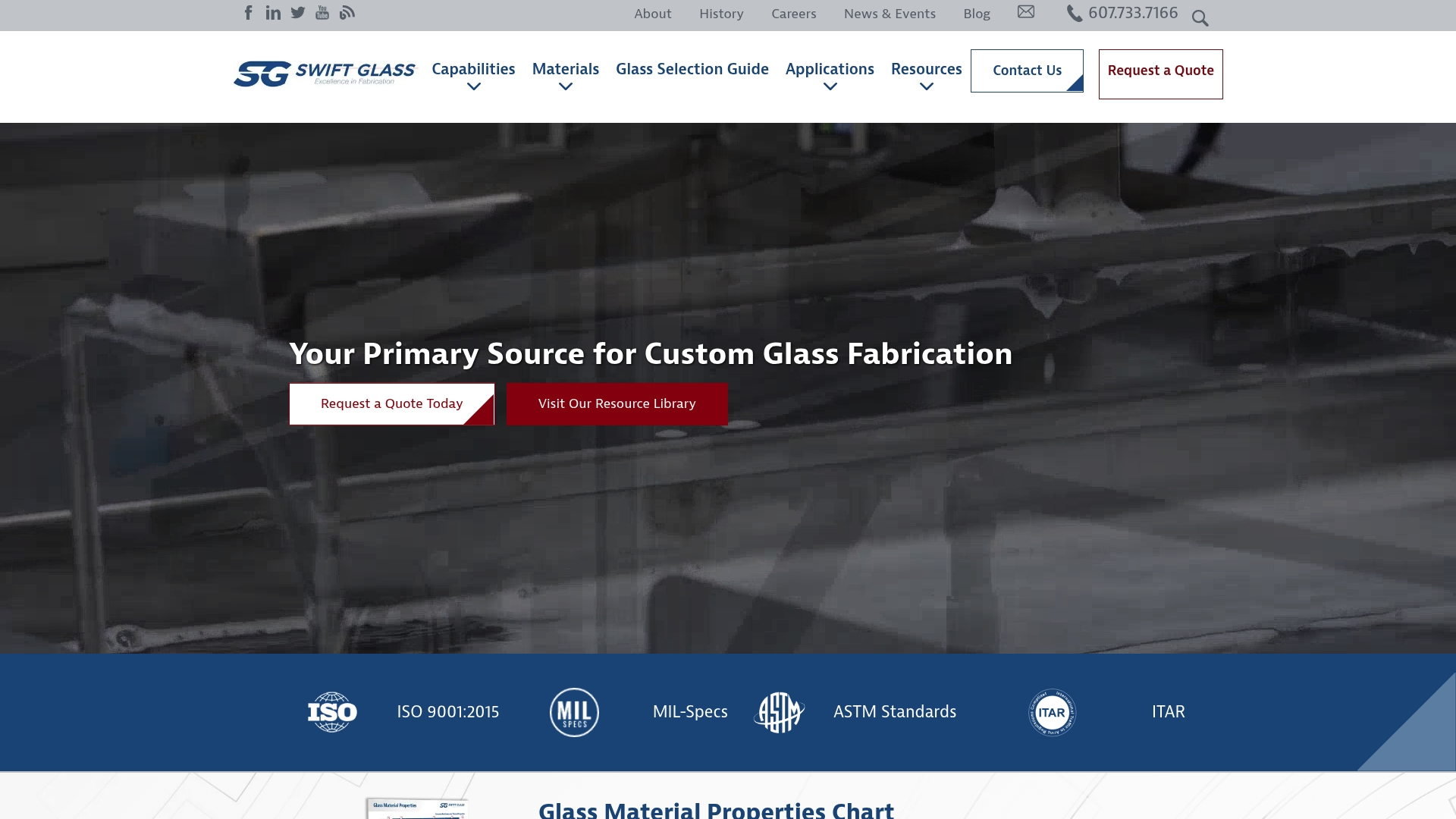Select the ITAR text label
This screenshot has height=819, width=1456.
coord(1168,712)
